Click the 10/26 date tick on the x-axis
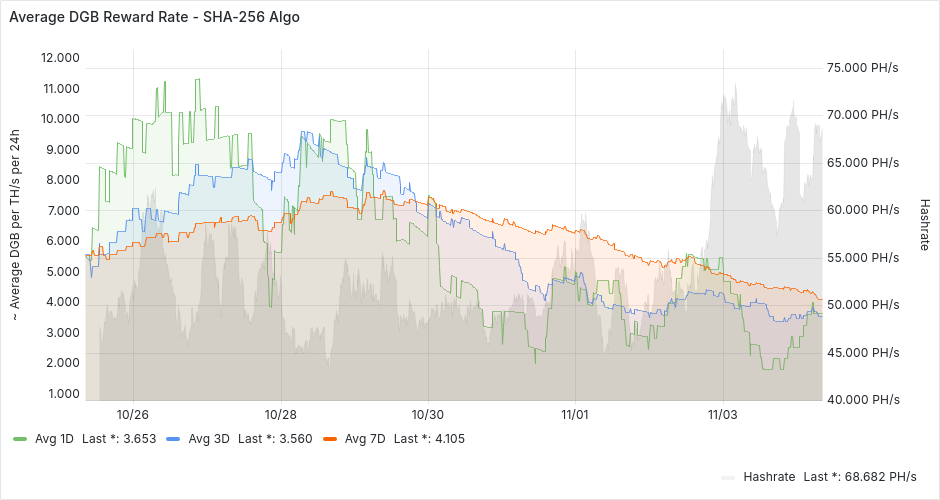Image resolution: width=940 pixels, height=500 pixels. [133, 414]
